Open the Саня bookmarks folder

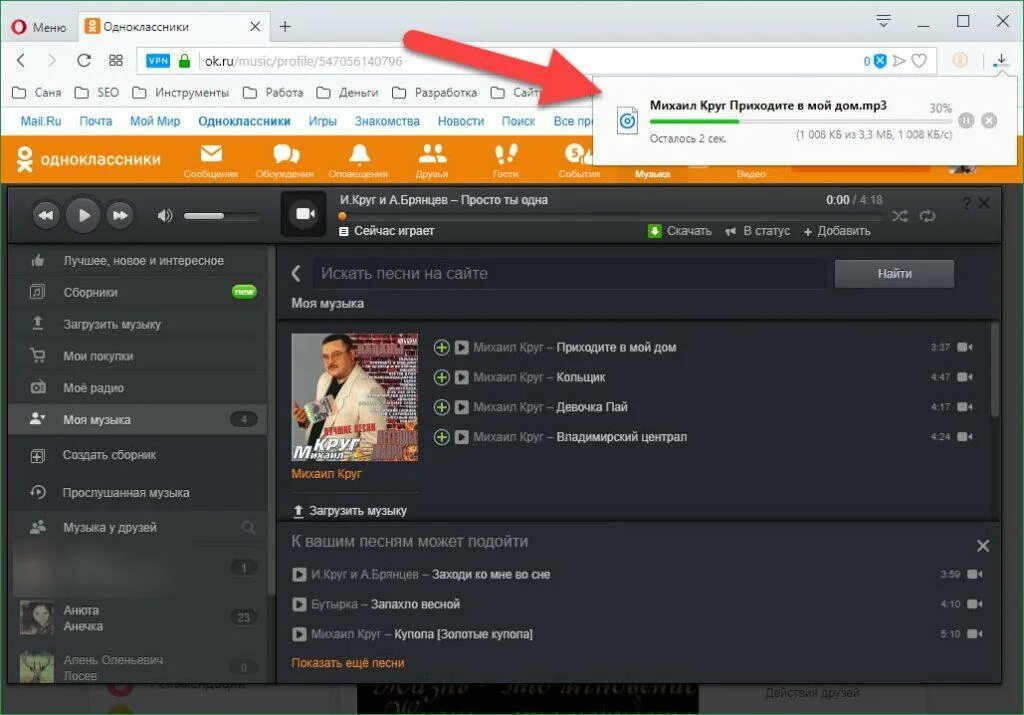[x=37, y=93]
